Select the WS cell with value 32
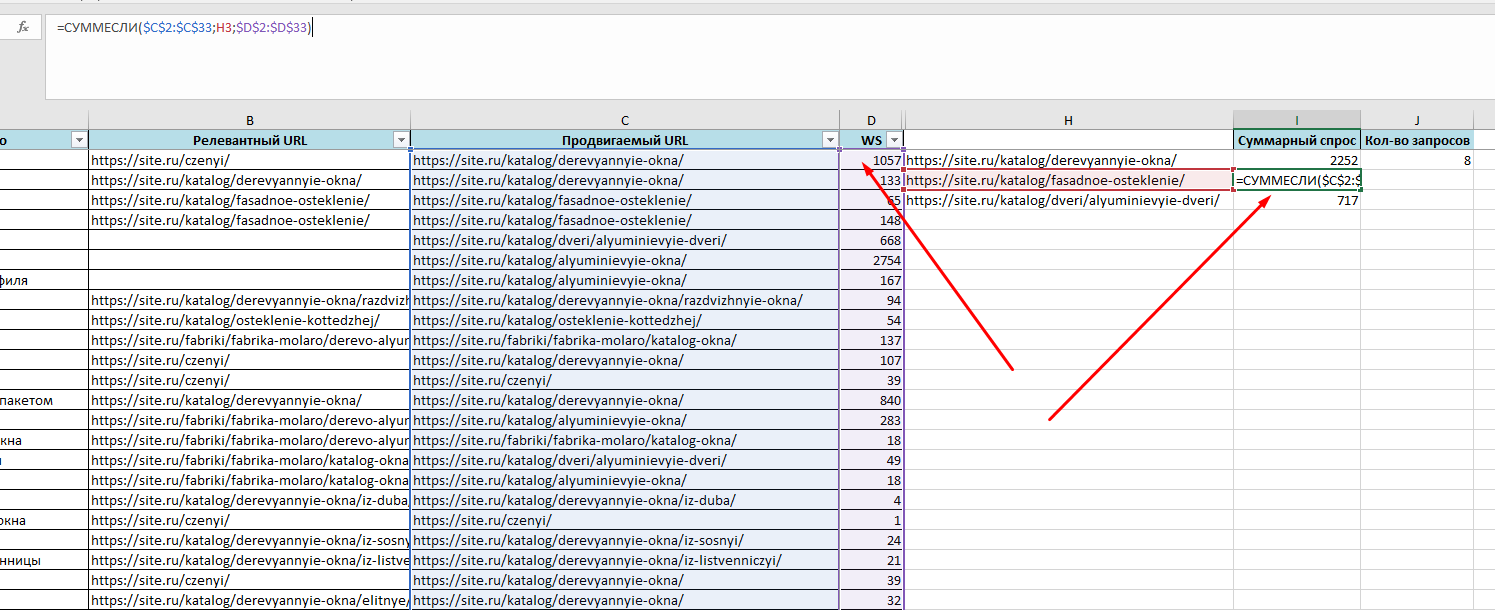The height and width of the screenshot is (610, 1495). tap(871, 600)
